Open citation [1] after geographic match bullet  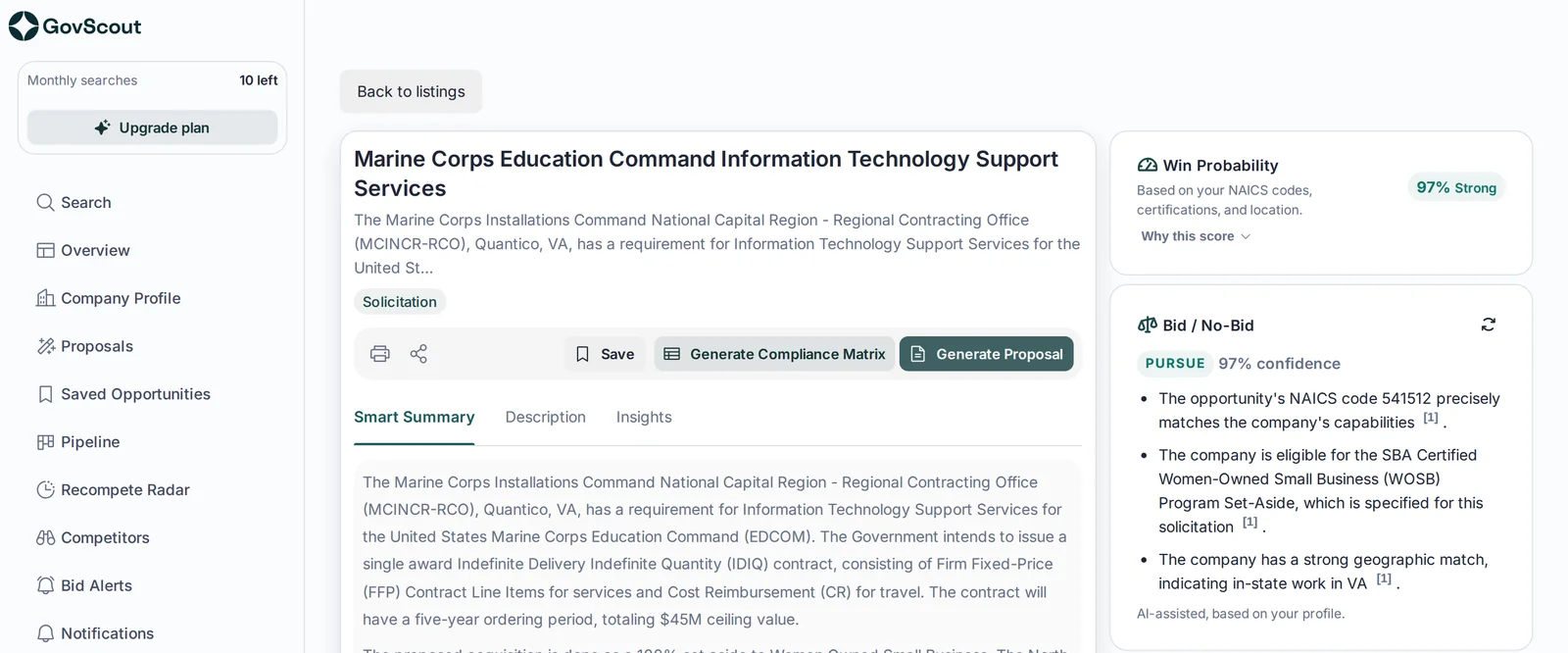point(1384,579)
